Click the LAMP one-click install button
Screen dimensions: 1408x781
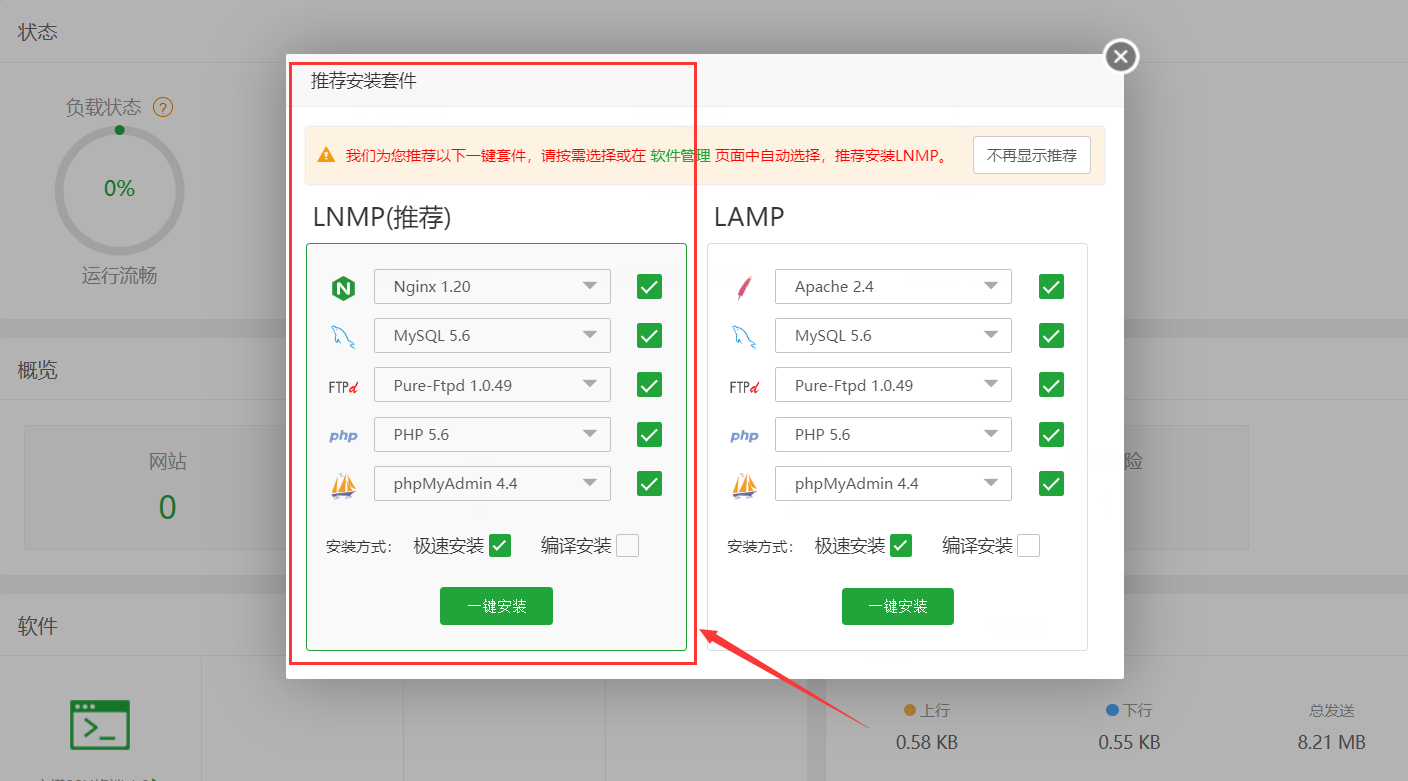pyautogui.click(x=898, y=606)
